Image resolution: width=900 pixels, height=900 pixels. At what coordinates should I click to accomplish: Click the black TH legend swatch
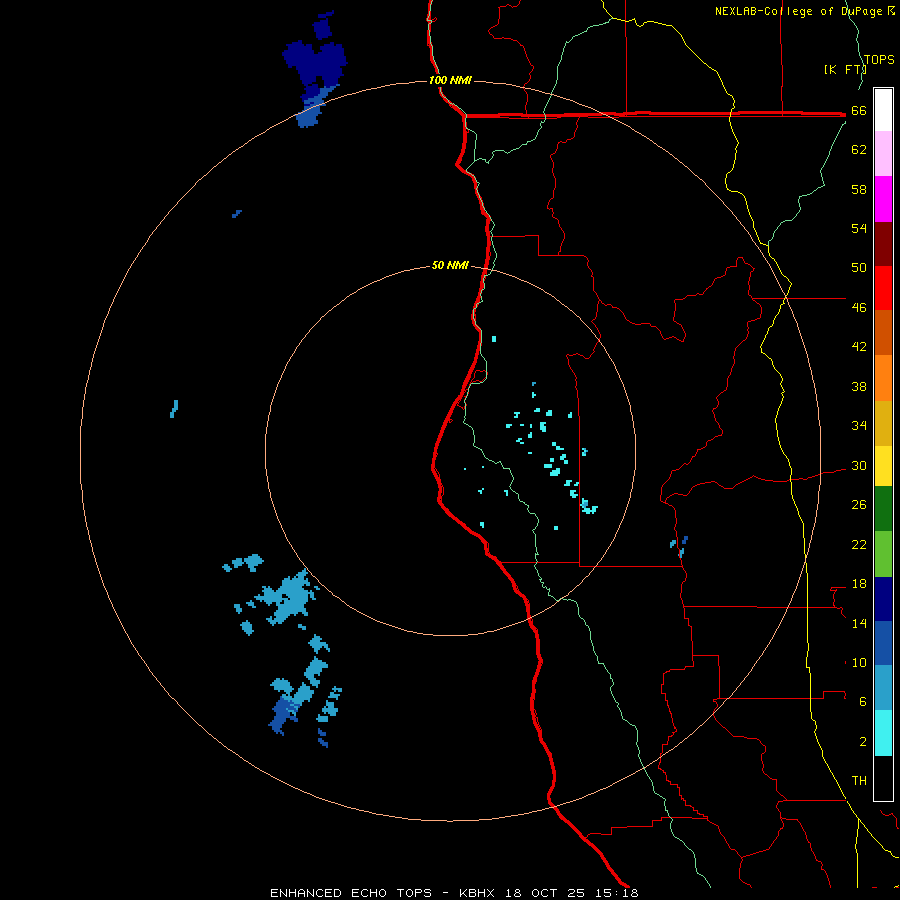(x=883, y=778)
